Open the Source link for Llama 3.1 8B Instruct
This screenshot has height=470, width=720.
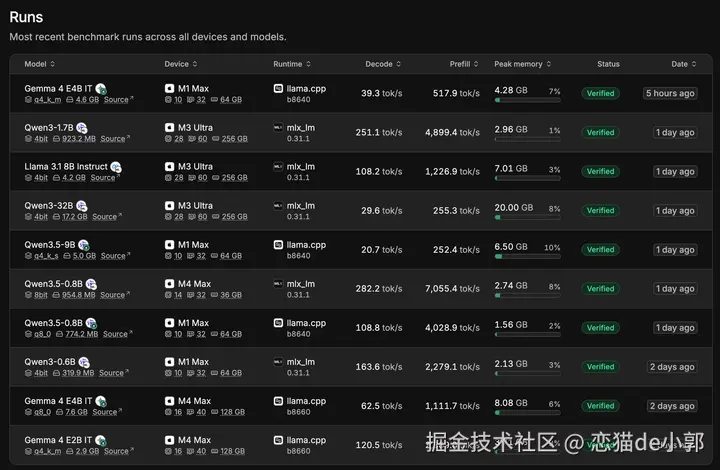tap(105, 178)
